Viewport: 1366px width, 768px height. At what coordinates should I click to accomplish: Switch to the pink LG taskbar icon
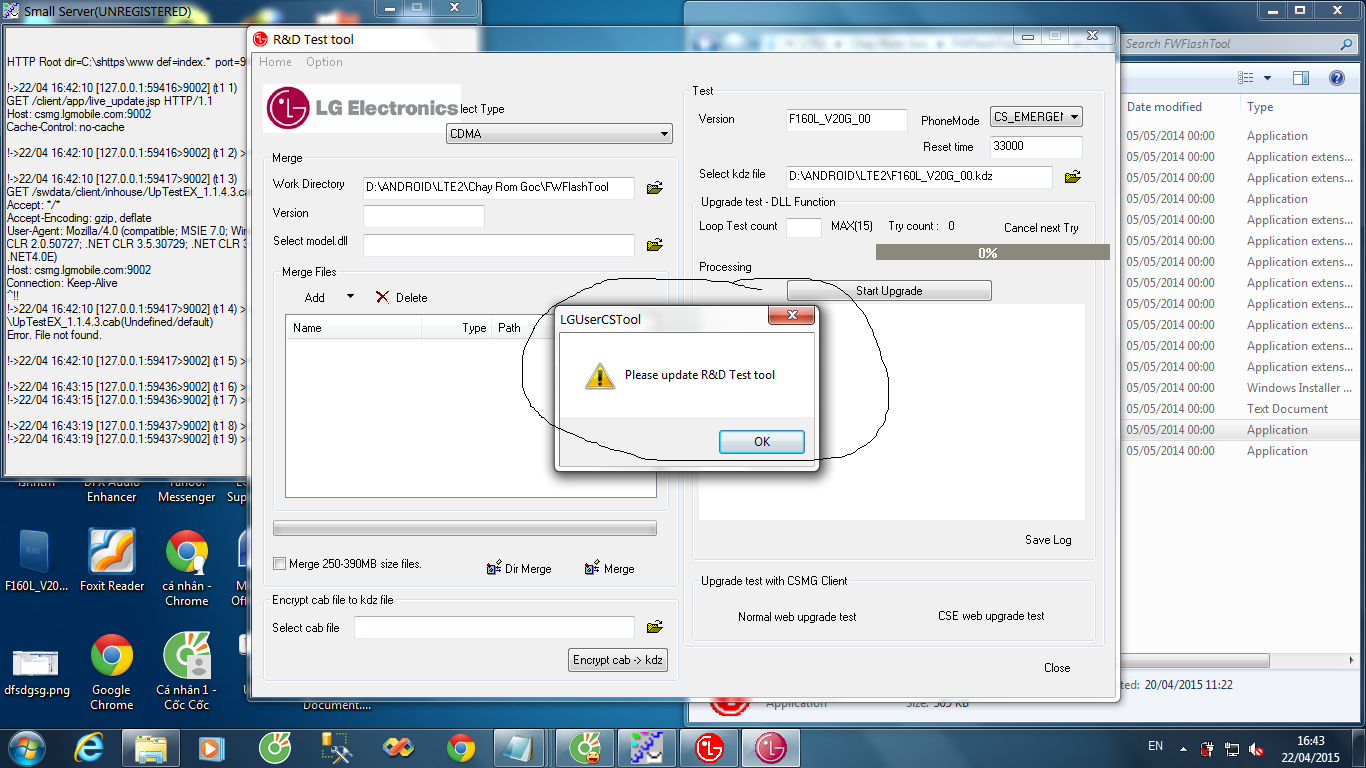pos(770,747)
